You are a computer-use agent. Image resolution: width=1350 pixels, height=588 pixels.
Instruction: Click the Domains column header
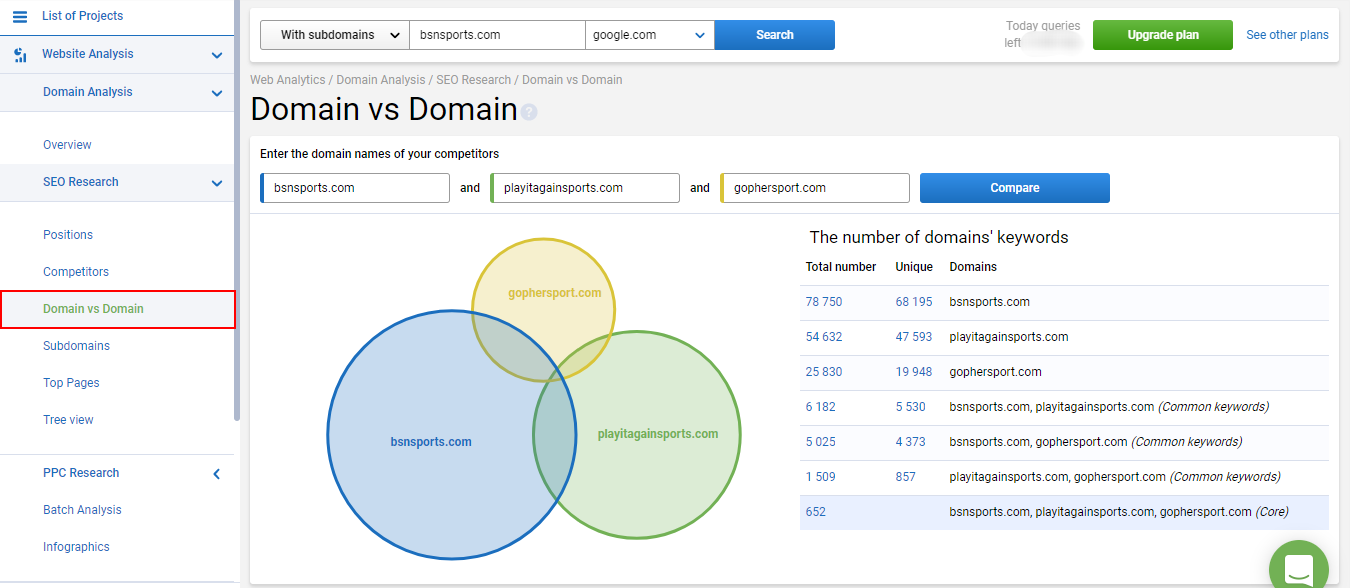click(973, 267)
